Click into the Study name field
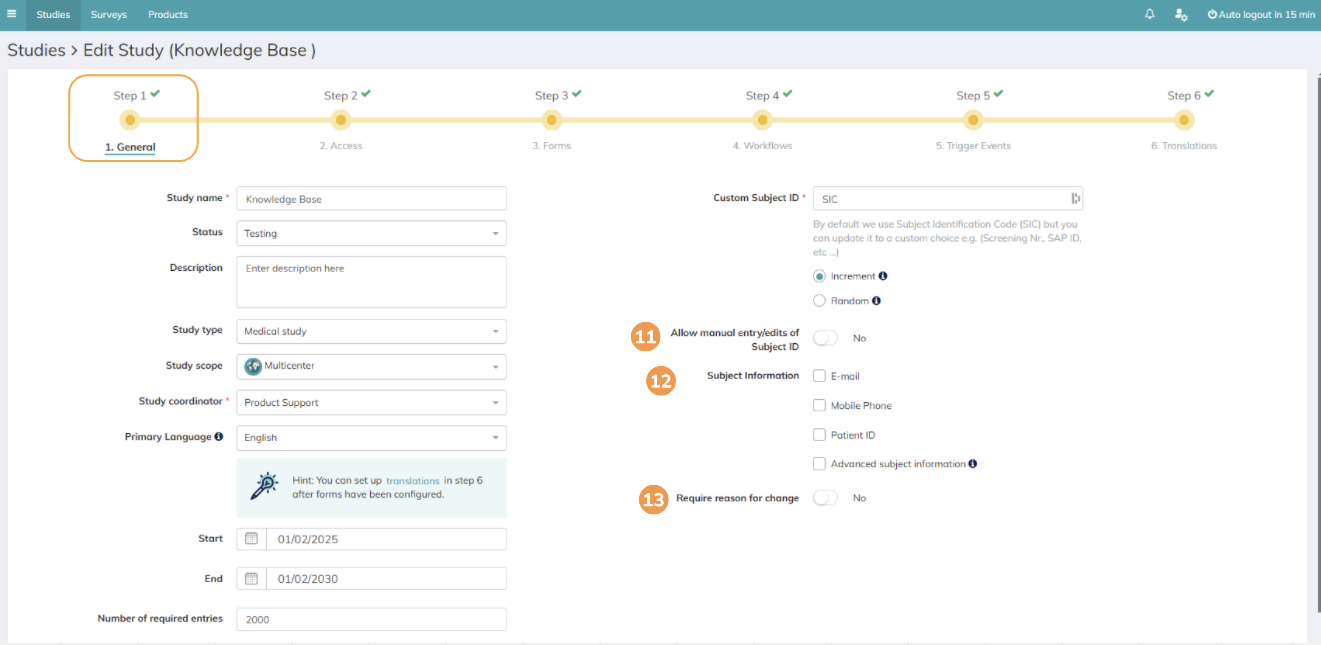The height and width of the screenshot is (645, 1321). (x=372, y=199)
